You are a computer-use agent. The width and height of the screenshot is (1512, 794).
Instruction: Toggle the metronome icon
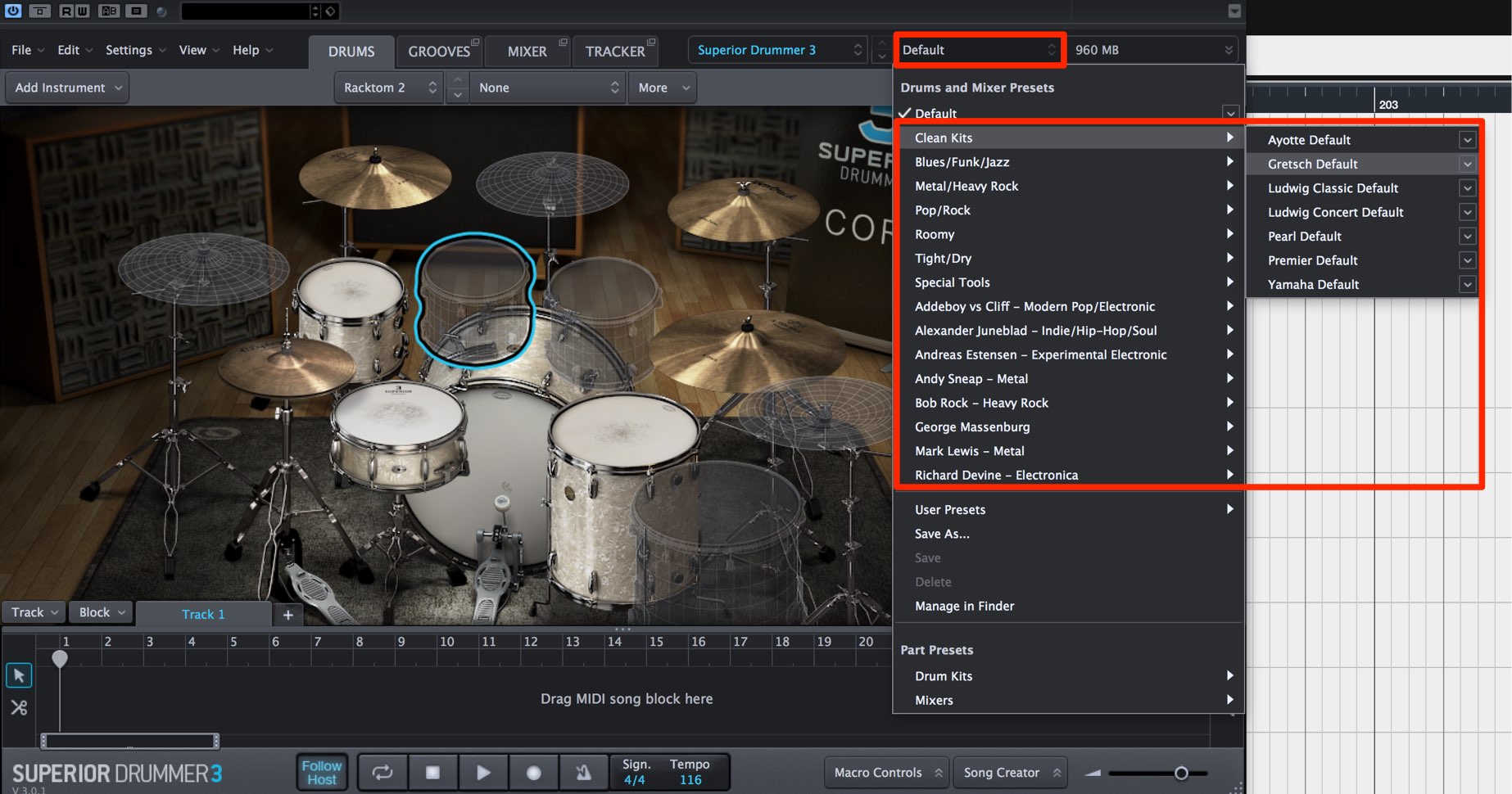click(583, 772)
